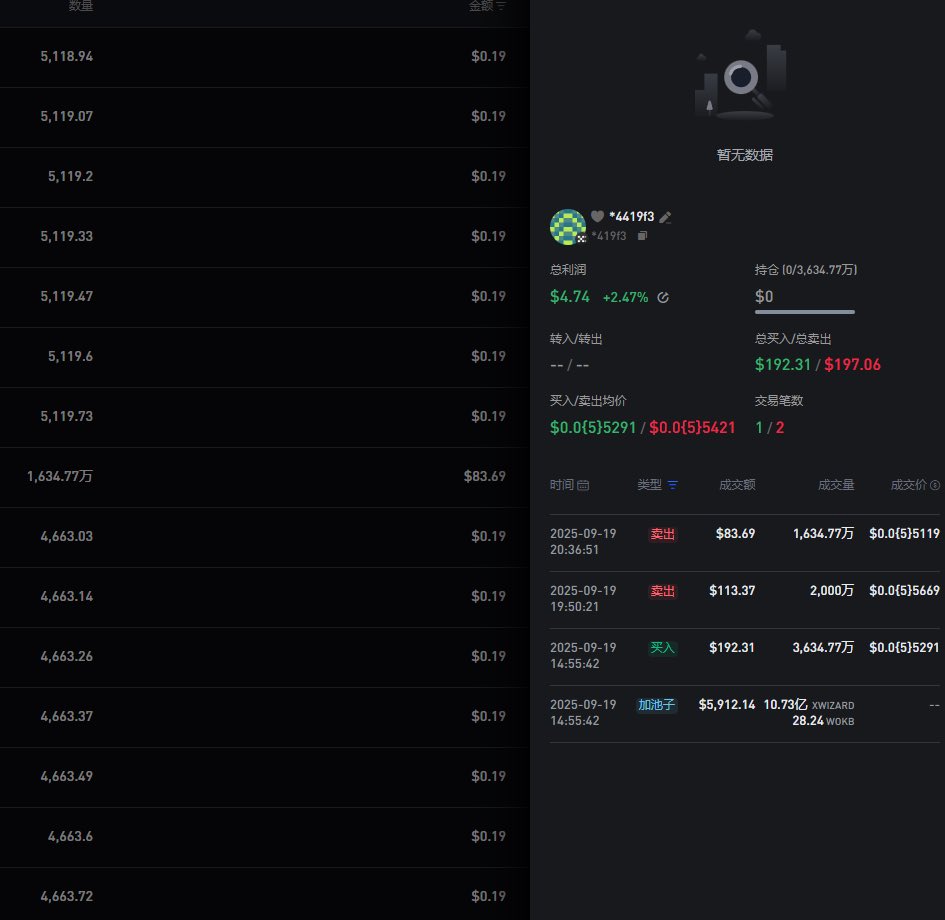945x920 pixels.
Task: Select quantity 5,119.33 row
Action: [67, 236]
